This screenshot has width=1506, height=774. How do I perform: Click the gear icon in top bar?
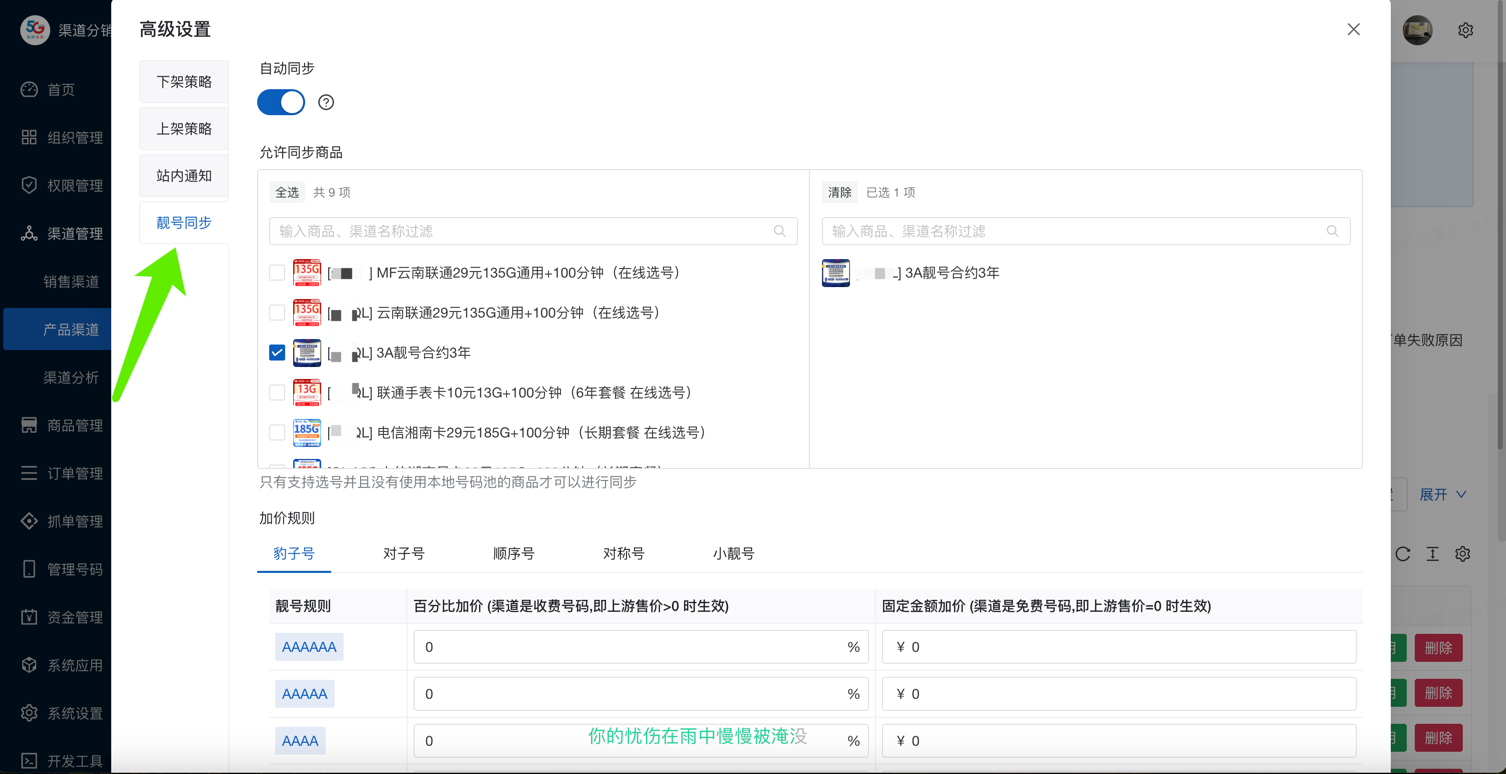click(1465, 30)
